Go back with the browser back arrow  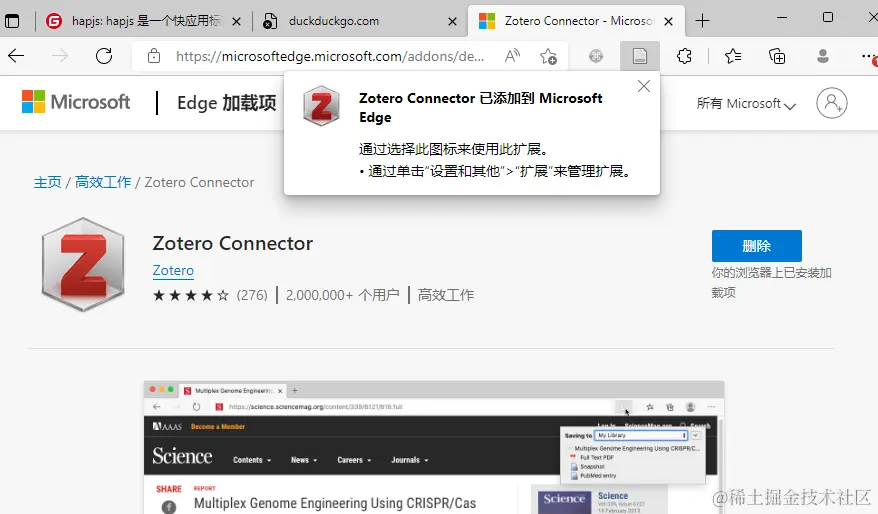click(x=16, y=56)
